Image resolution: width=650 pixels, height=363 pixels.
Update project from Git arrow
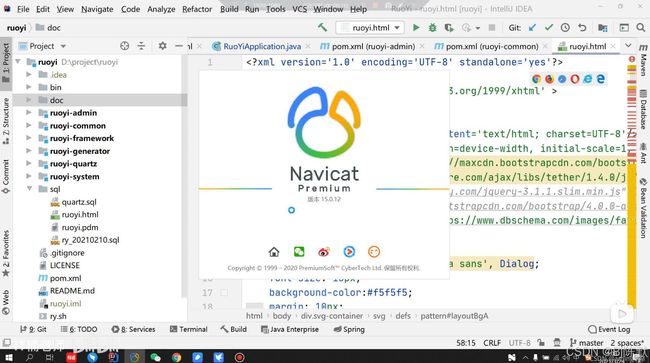tap(532, 27)
